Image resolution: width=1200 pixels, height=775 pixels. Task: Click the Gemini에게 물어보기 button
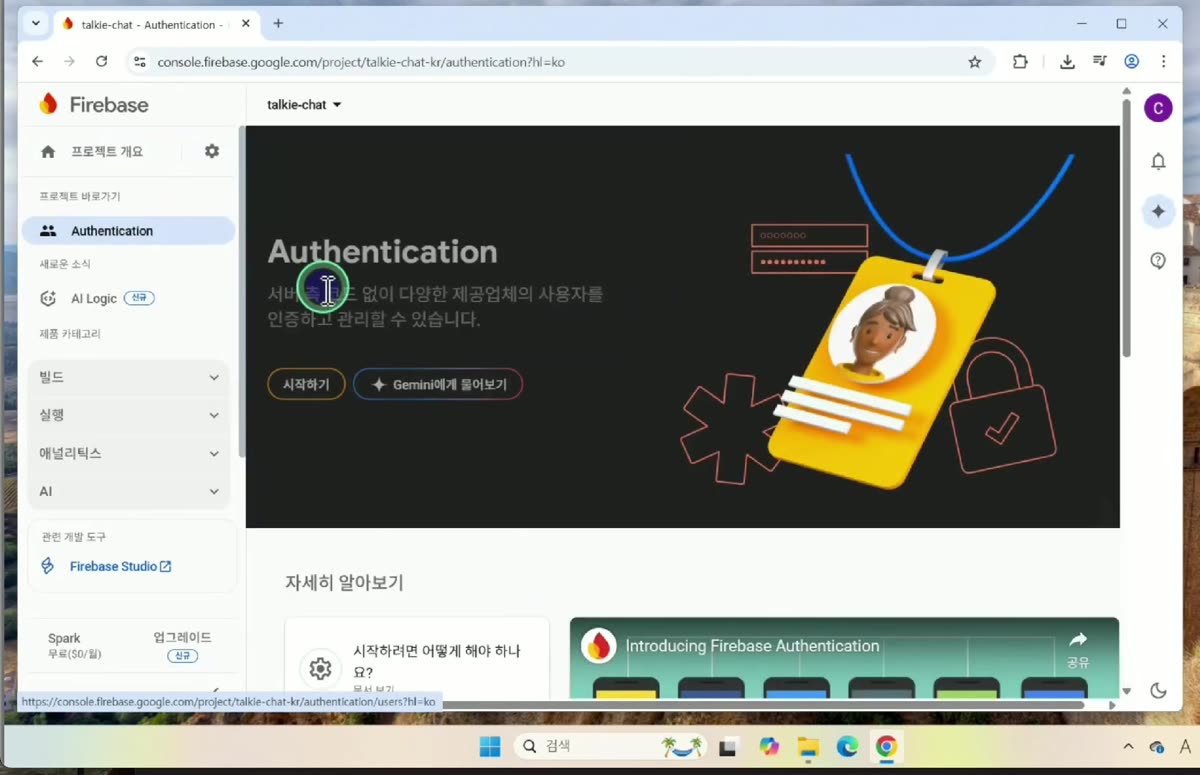pos(438,384)
